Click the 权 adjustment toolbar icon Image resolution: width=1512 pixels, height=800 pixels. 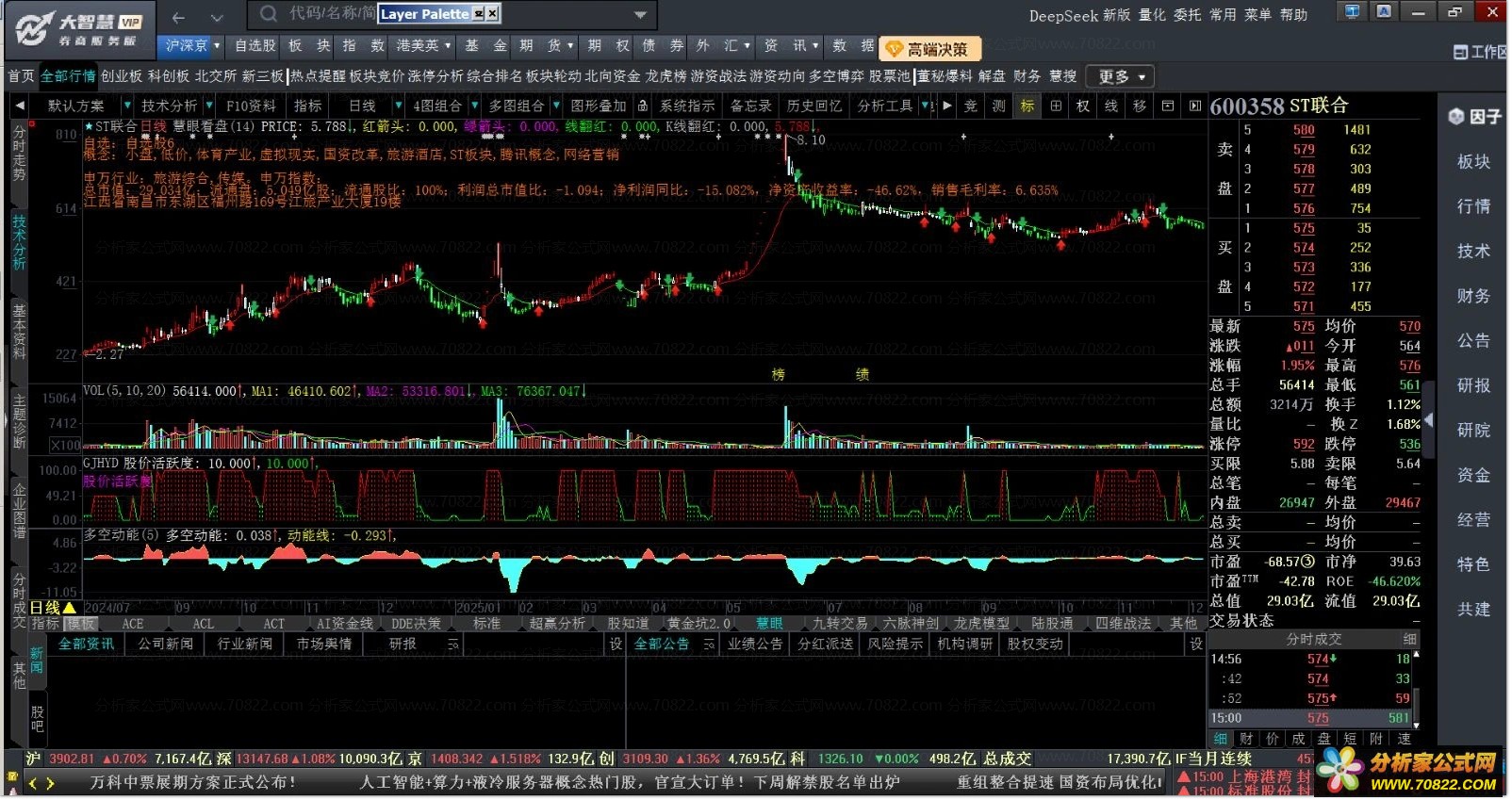[x=1083, y=106]
